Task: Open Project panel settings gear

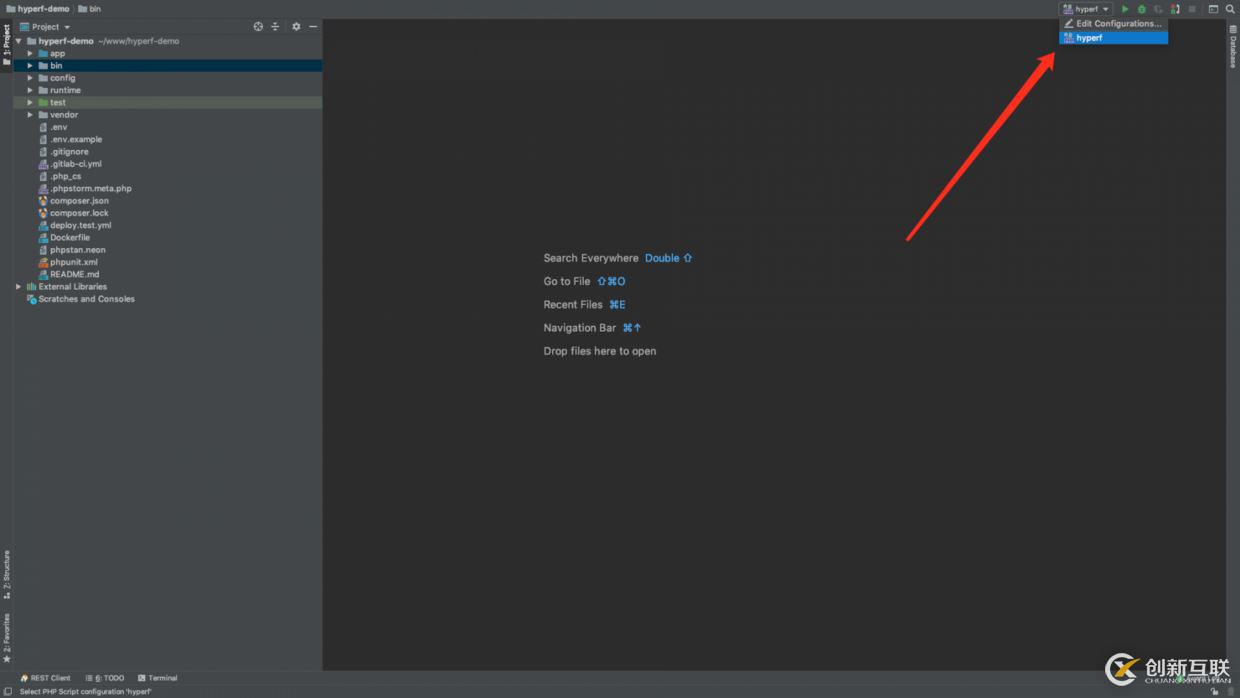Action: pos(296,27)
